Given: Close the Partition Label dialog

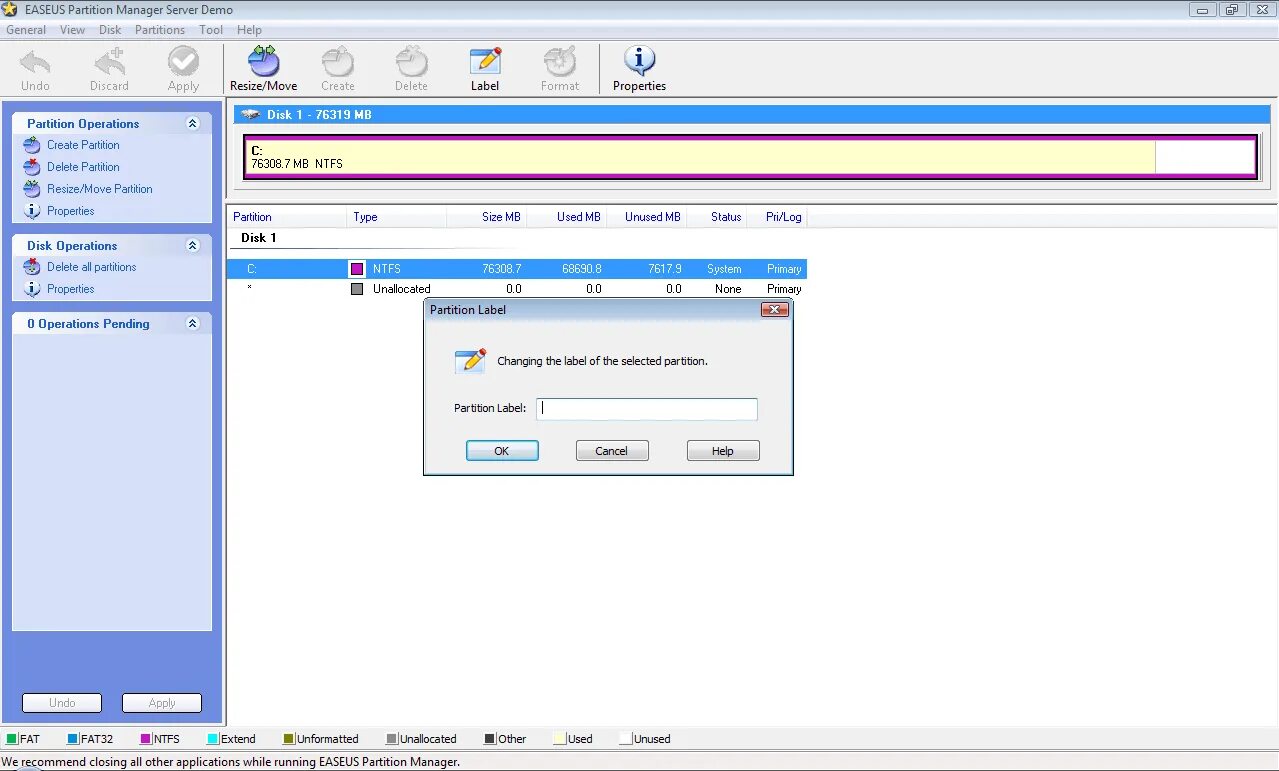Looking at the screenshot, I should (775, 310).
